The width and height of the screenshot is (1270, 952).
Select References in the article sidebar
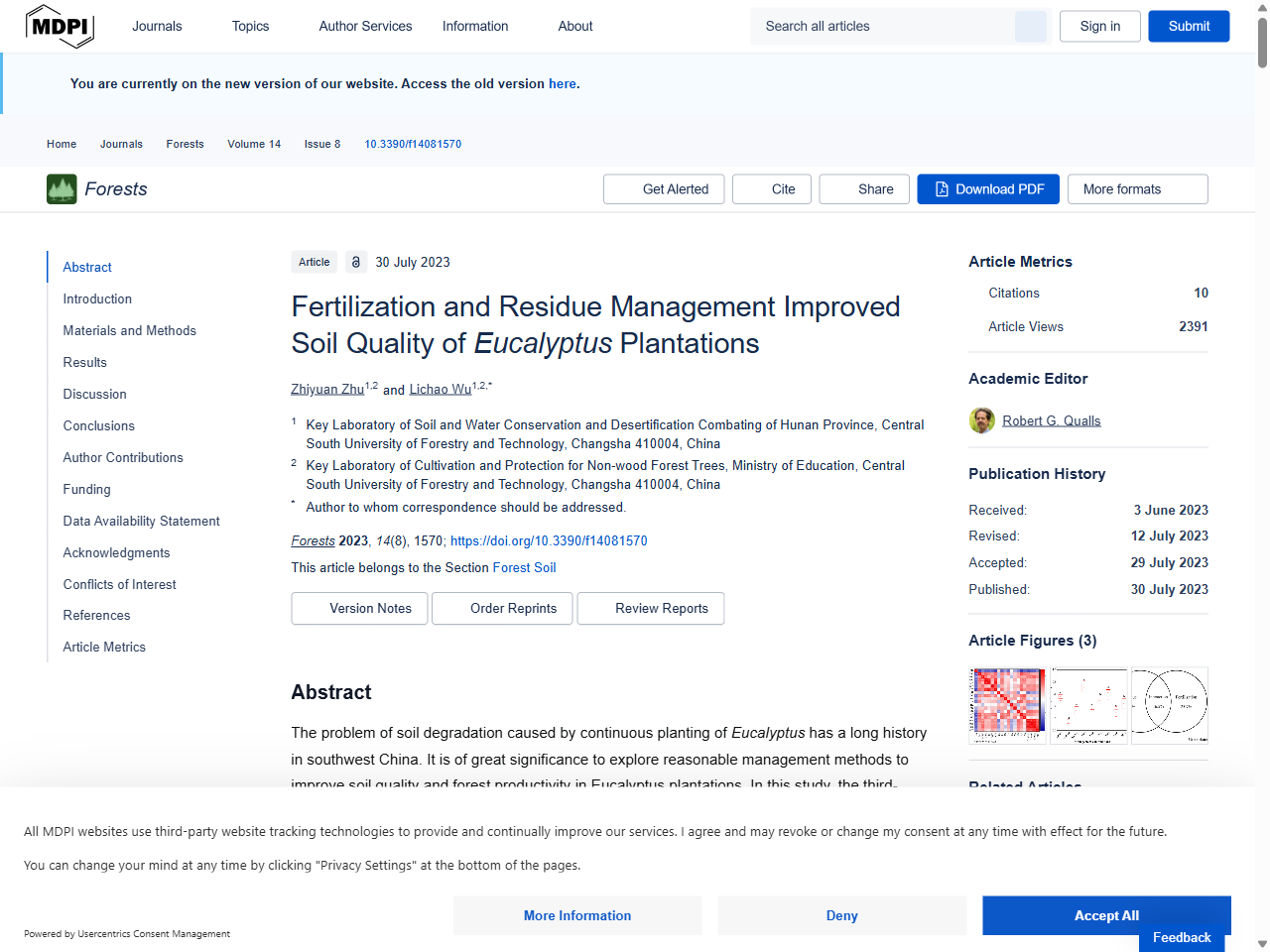click(x=96, y=615)
